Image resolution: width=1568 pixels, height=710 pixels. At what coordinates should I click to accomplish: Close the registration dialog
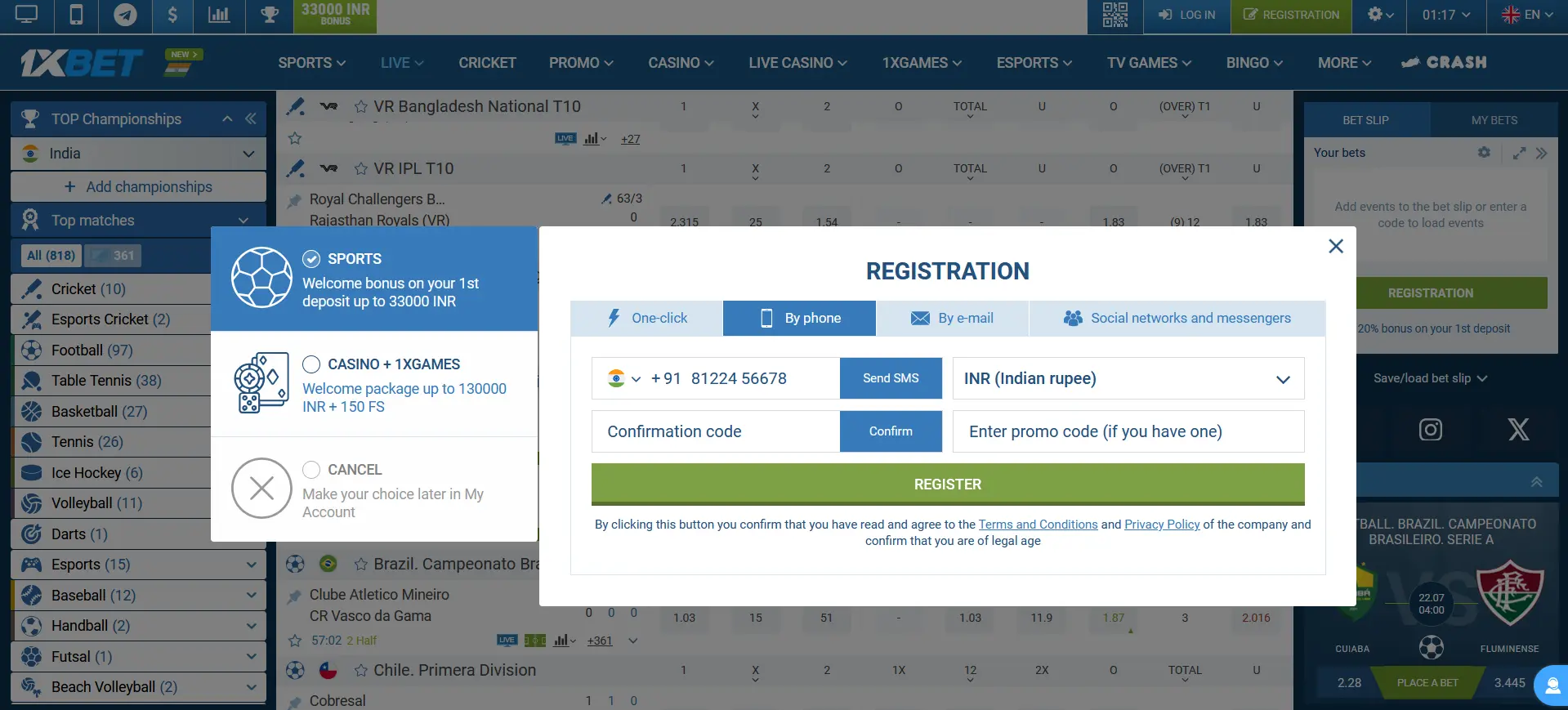click(1336, 246)
